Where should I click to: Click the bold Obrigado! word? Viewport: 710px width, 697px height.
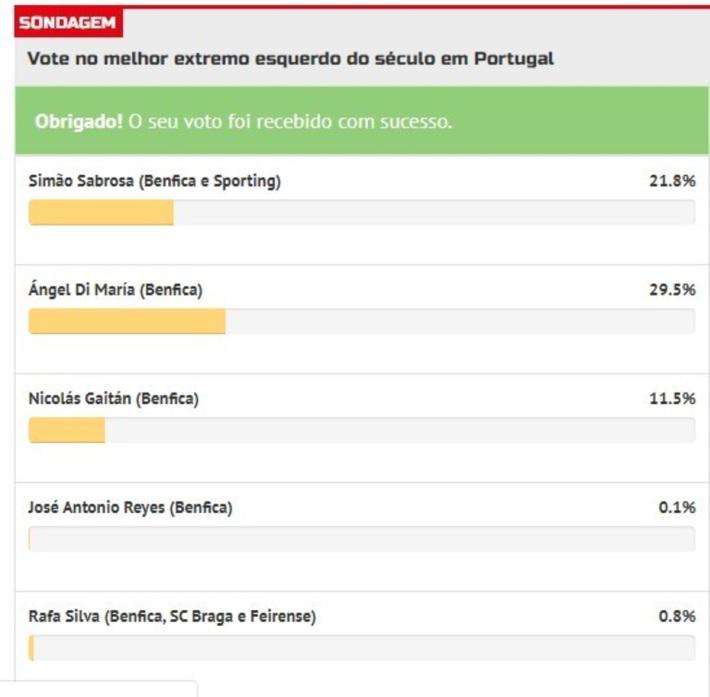[x=79, y=121]
